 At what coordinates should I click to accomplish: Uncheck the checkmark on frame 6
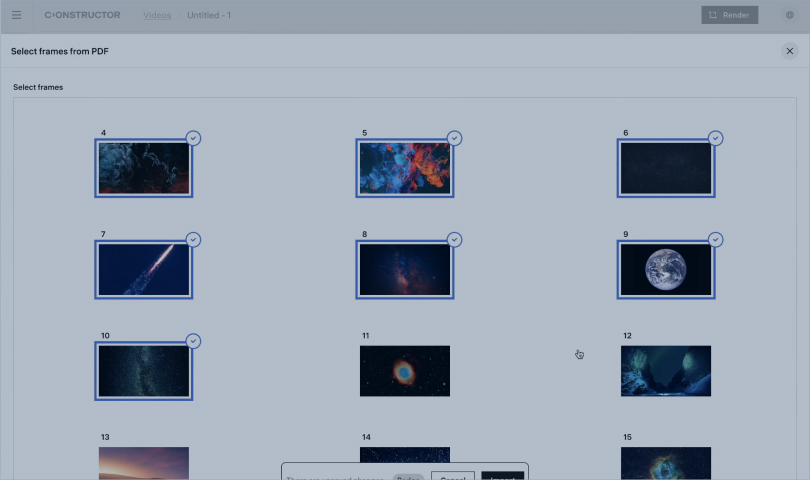(x=715, y=138)
